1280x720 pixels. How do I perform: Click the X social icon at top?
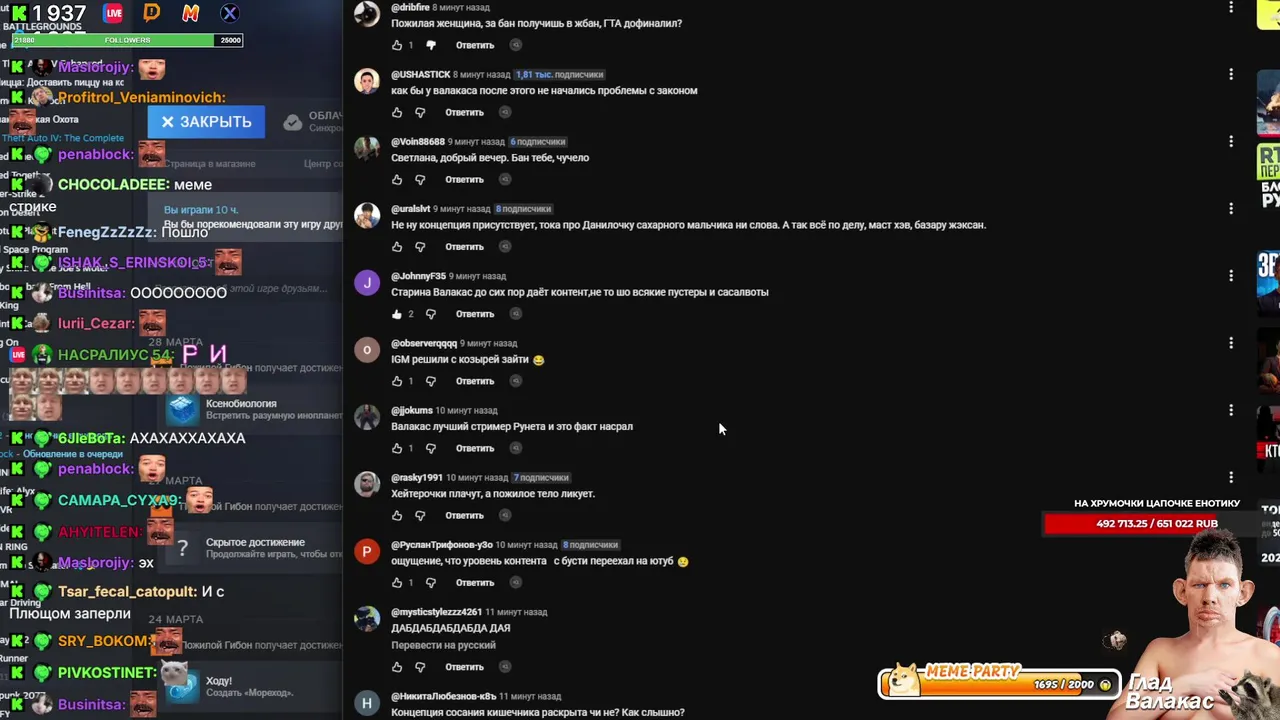point(229,13)
